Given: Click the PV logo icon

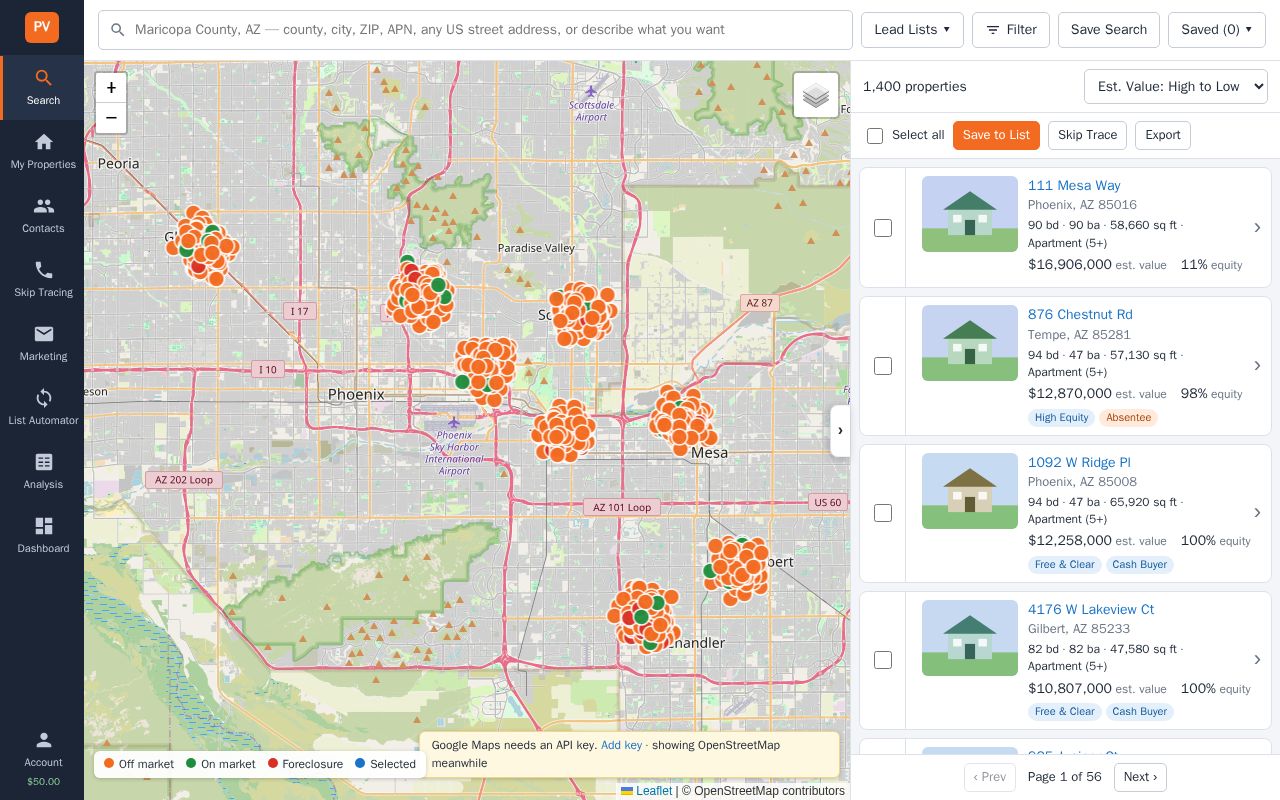Looking at the screenshot, I should point(42,27).
